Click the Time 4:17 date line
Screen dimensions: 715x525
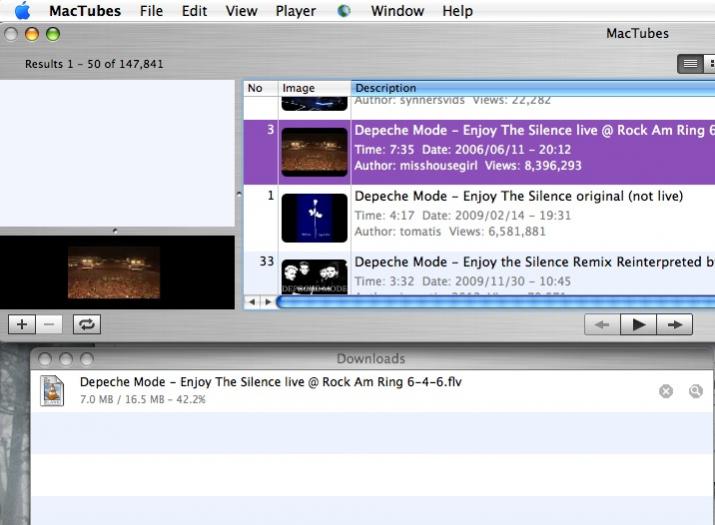coord(463,215)
